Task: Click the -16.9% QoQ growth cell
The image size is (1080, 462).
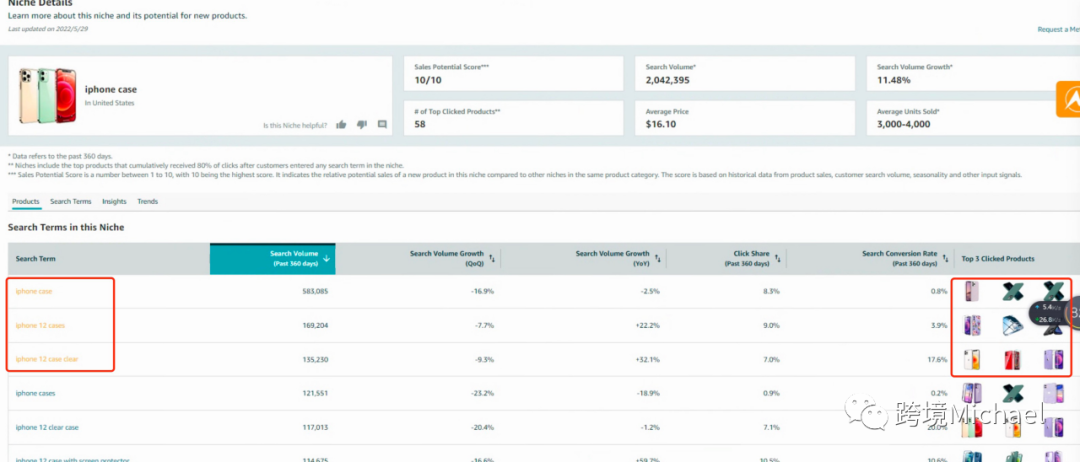Action: click(482, 291)
